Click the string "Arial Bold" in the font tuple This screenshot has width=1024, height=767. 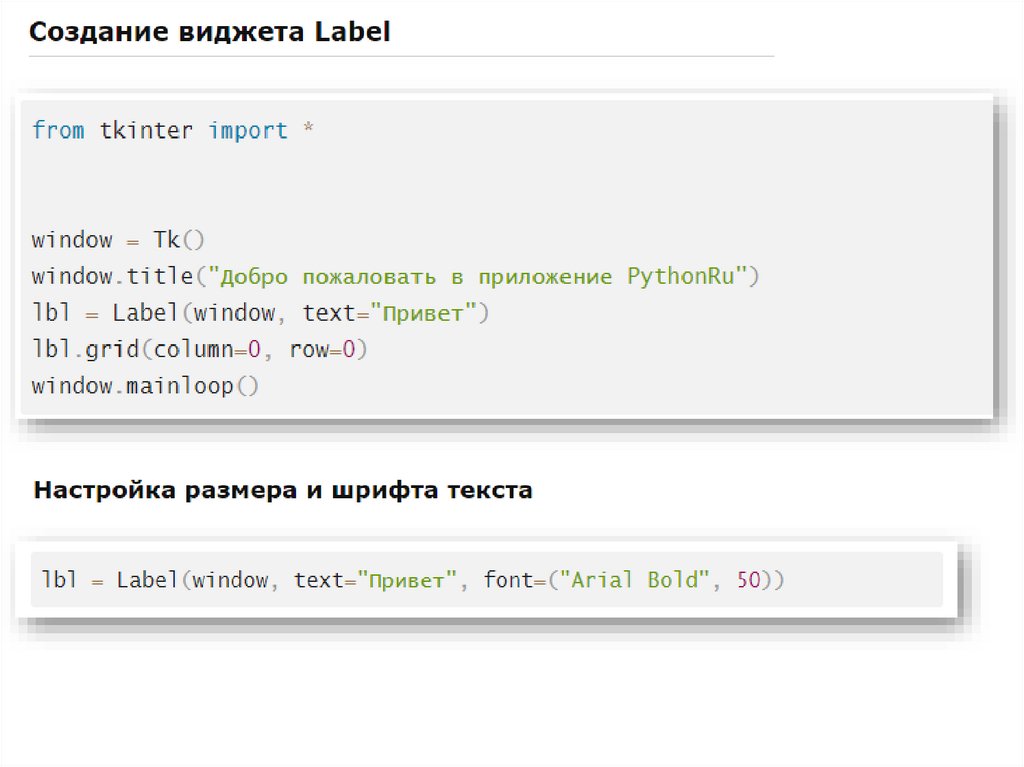(x=635, y=579)
